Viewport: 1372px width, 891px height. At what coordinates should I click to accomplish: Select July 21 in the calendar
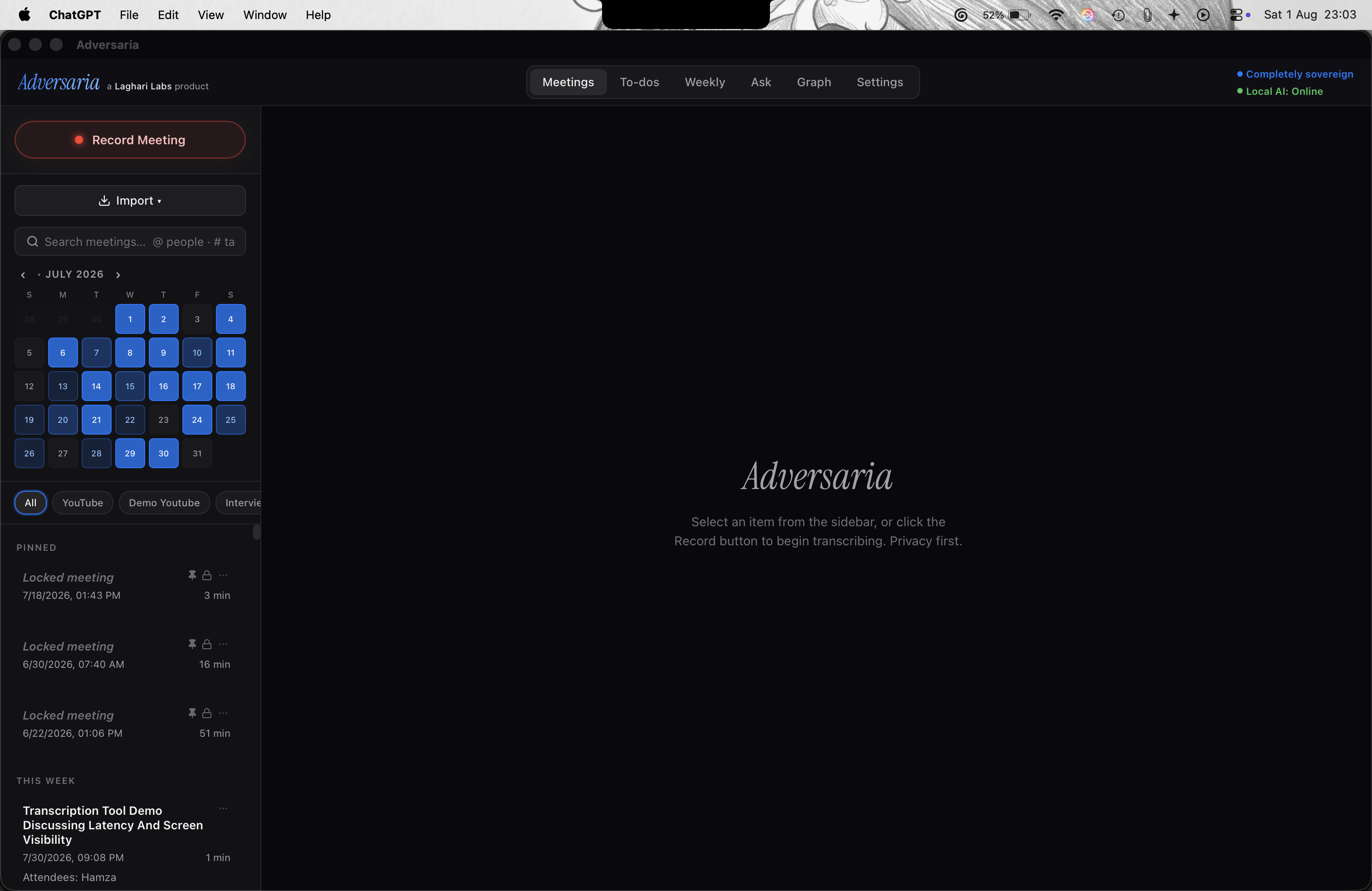point(96,420)
